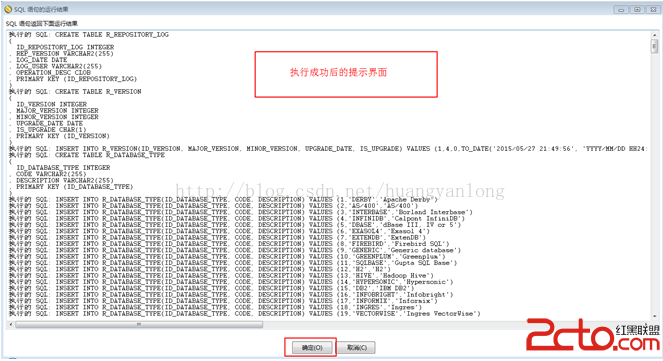
Task: Select the 'Infobright' insert row
Action: pos(231,295)
